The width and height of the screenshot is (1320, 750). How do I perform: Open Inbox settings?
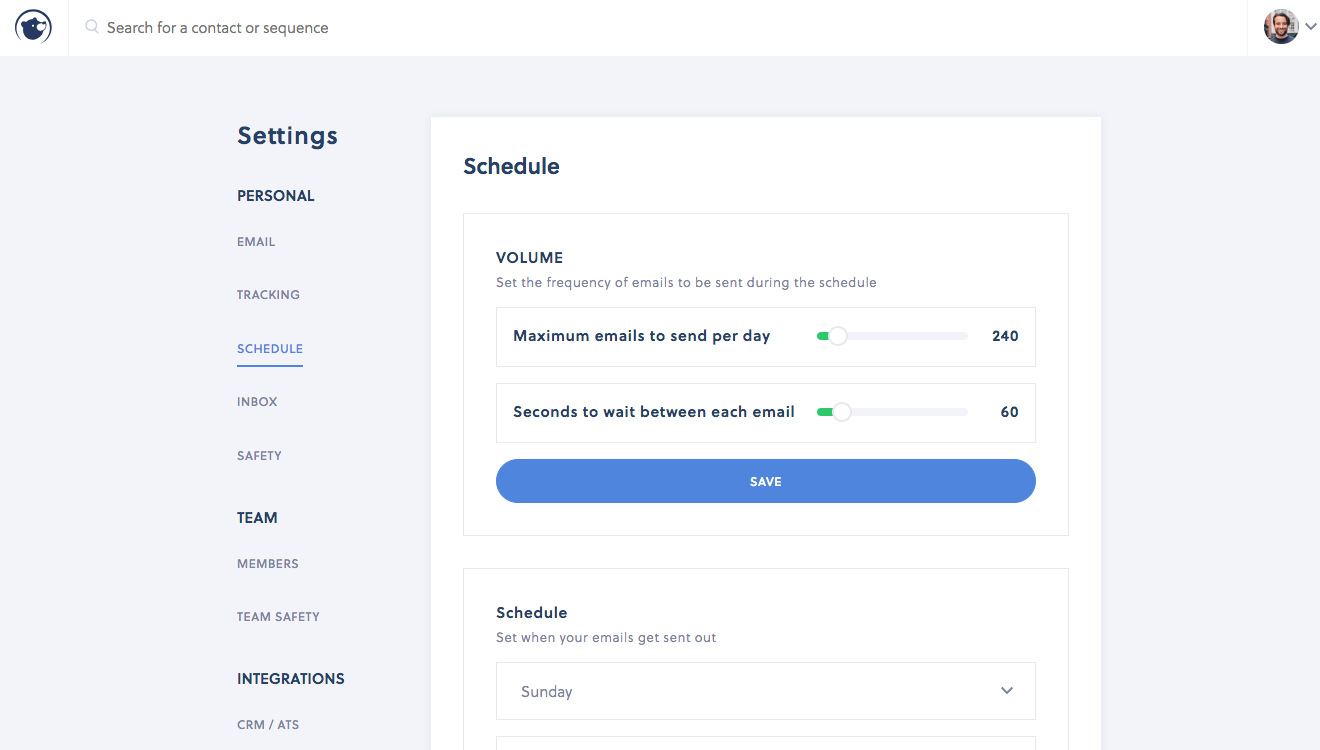tap(257, 402)
